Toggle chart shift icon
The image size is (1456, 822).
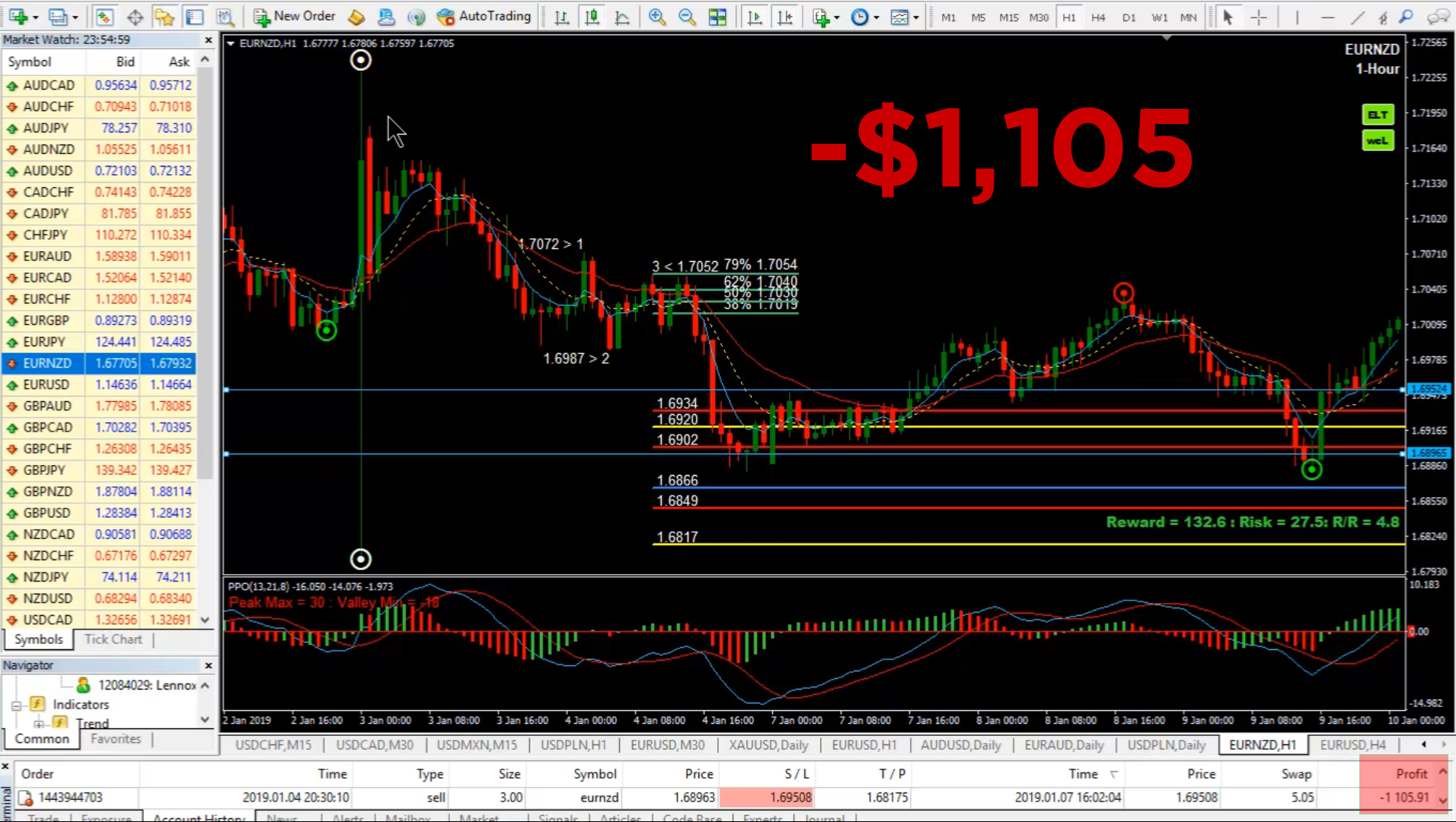click(785, 16)
